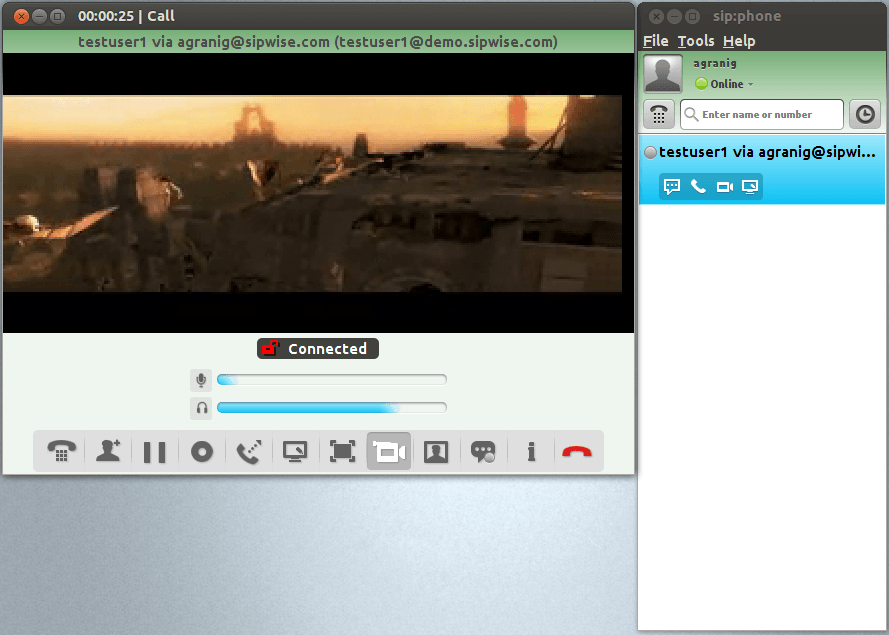Open the dial pad in call toolbar
This screenshot has width=889, height=635.
(x=60, y=452)
